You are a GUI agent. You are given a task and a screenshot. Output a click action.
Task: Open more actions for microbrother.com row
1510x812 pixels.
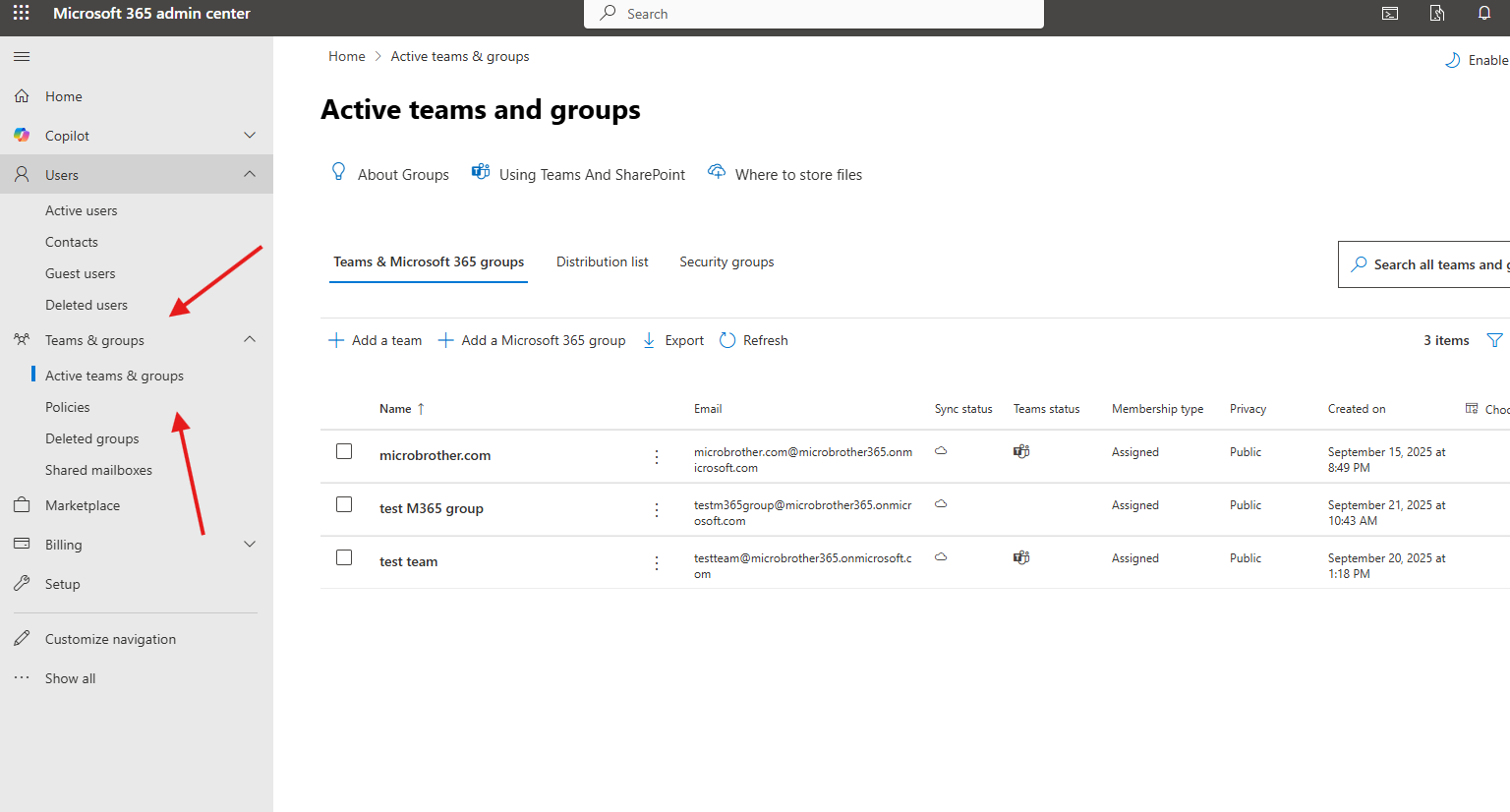coord(657,457)
